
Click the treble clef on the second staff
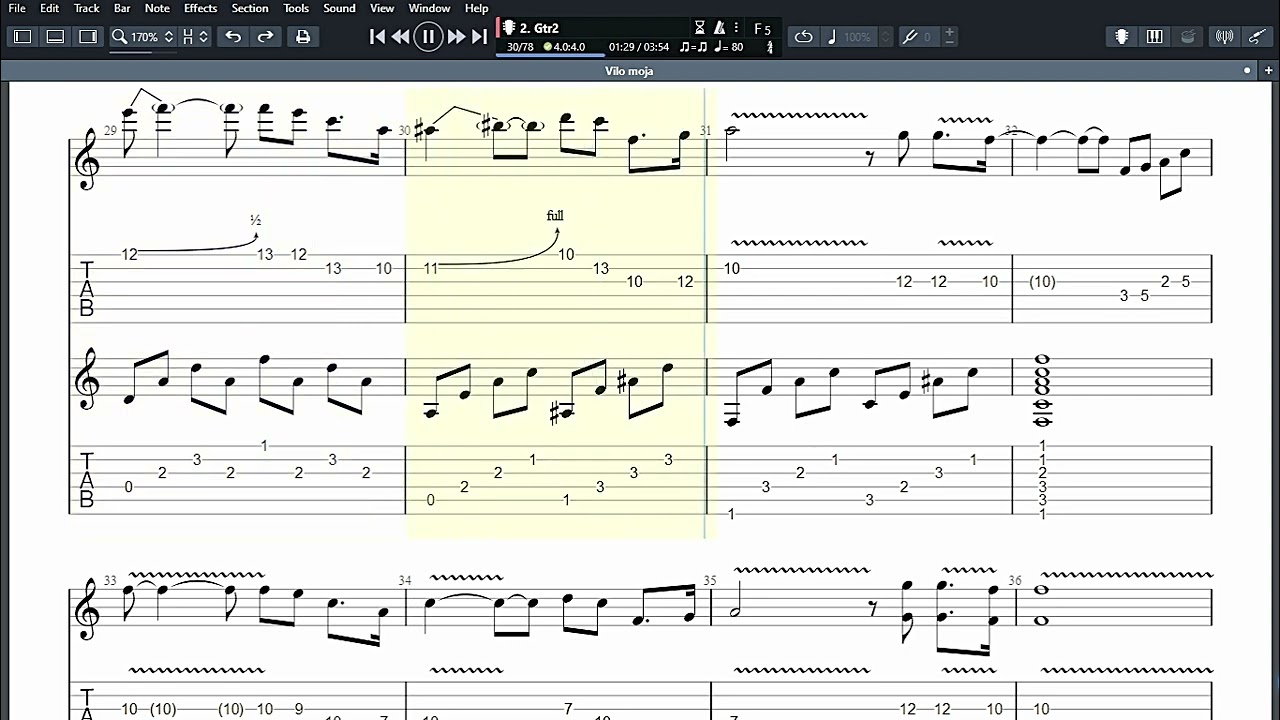pyautogui.click(x=88, y=381)
